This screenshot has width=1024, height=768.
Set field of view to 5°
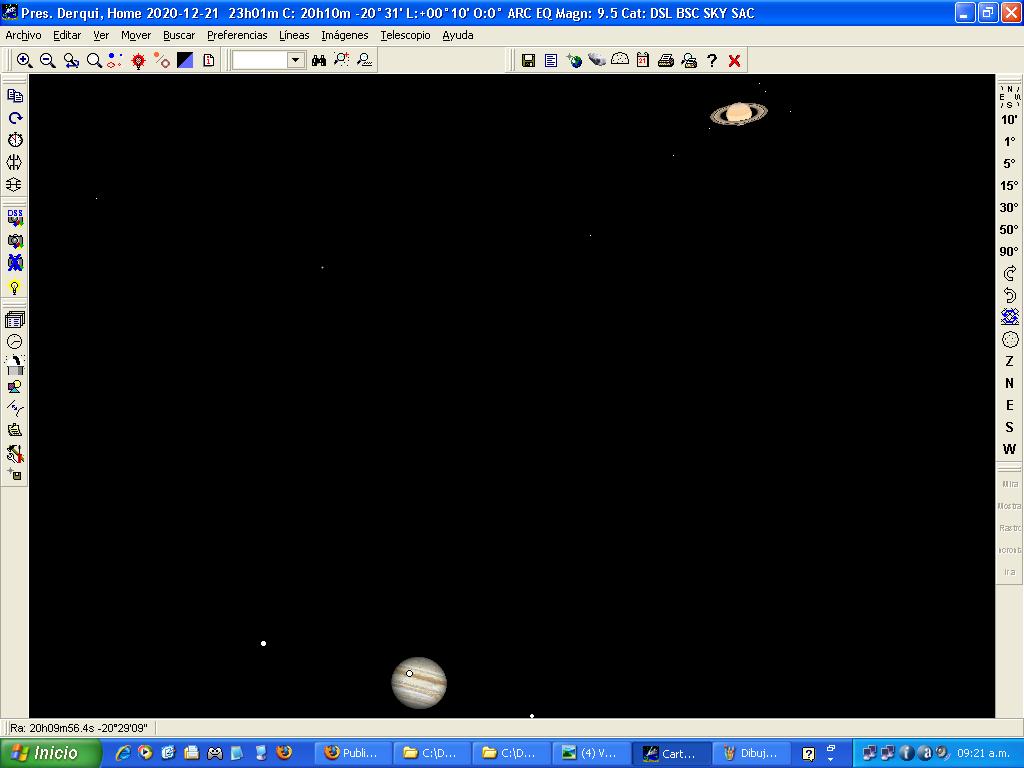1010,164
